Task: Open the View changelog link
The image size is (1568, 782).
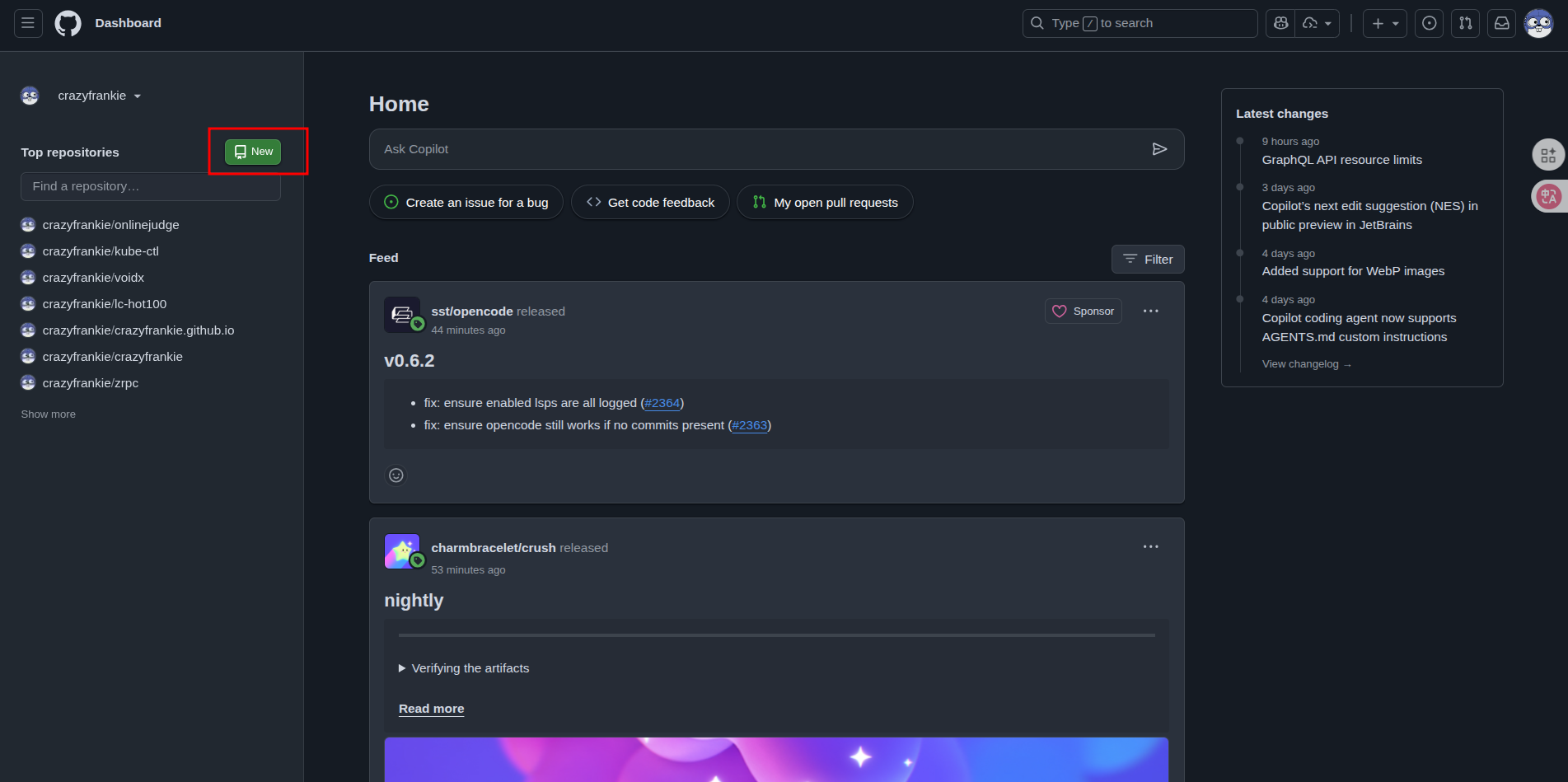Action: 1305,364
